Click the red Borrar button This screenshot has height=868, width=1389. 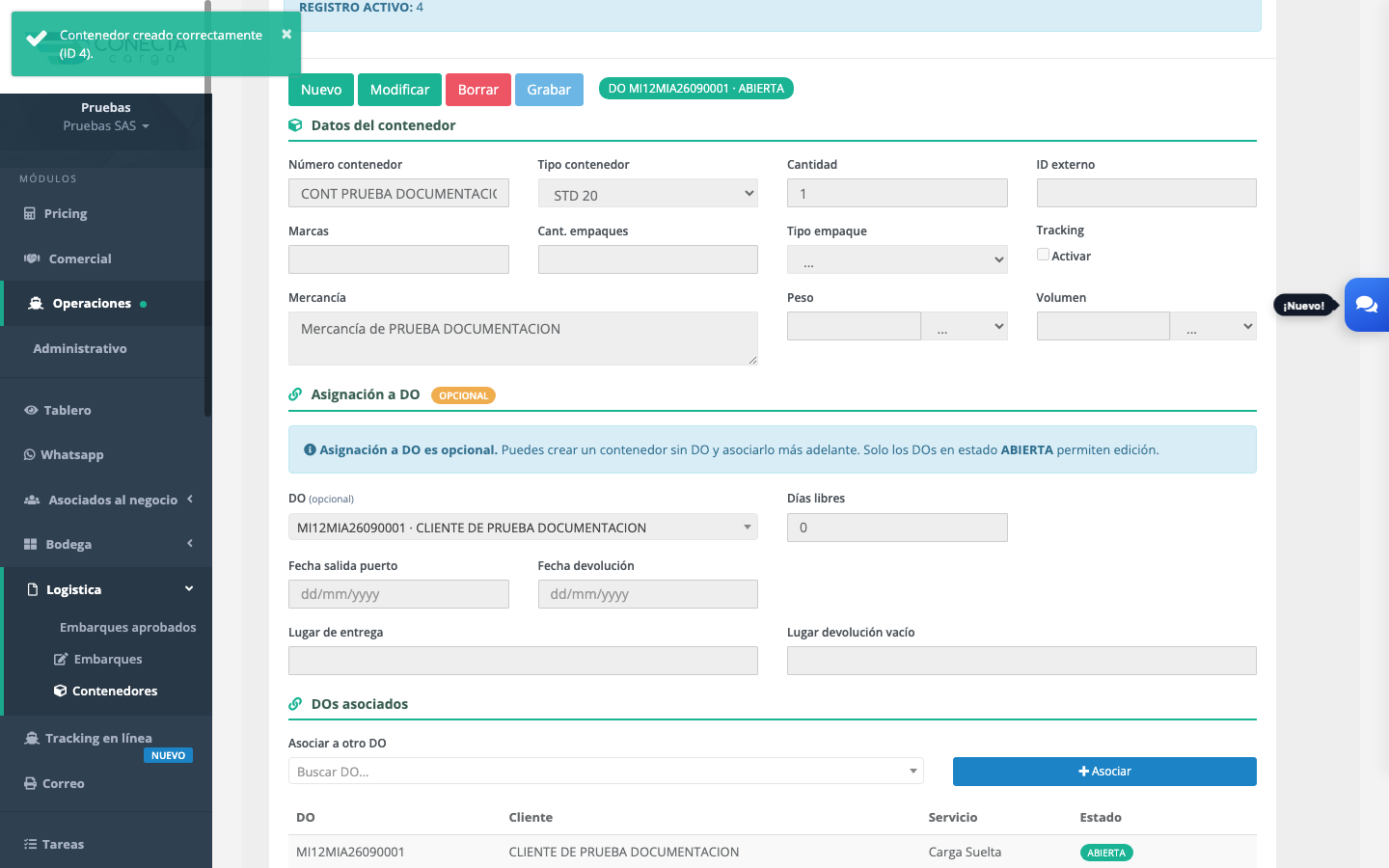pos(478,90)
